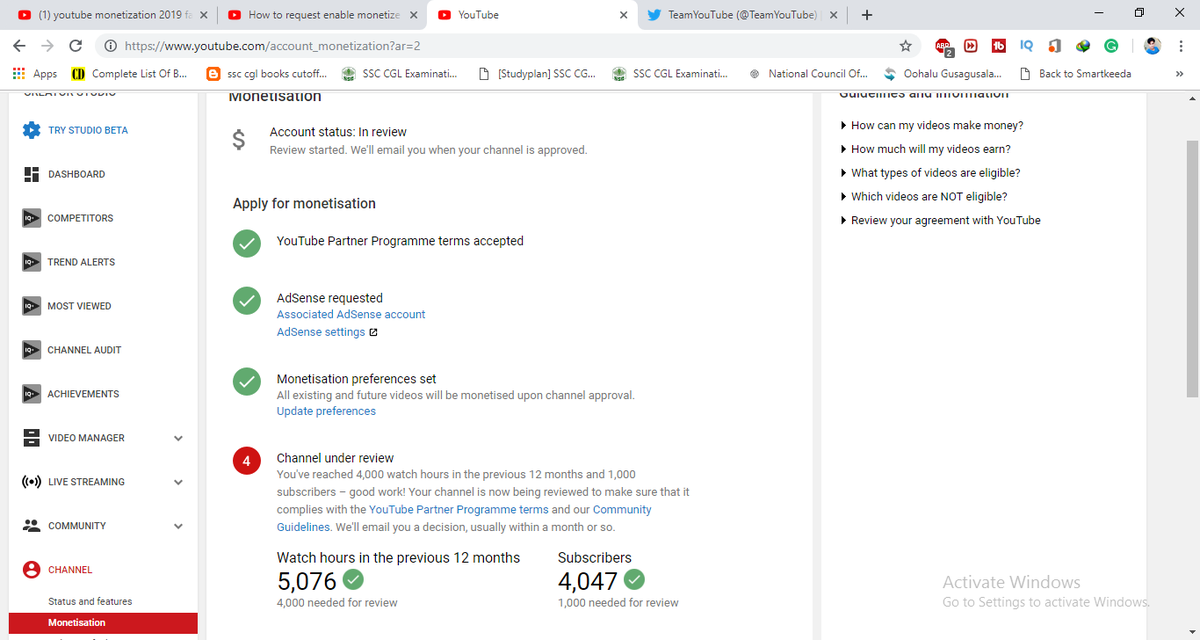Open 'Complete List Of B...' bookmark

(x=129, y=74)
